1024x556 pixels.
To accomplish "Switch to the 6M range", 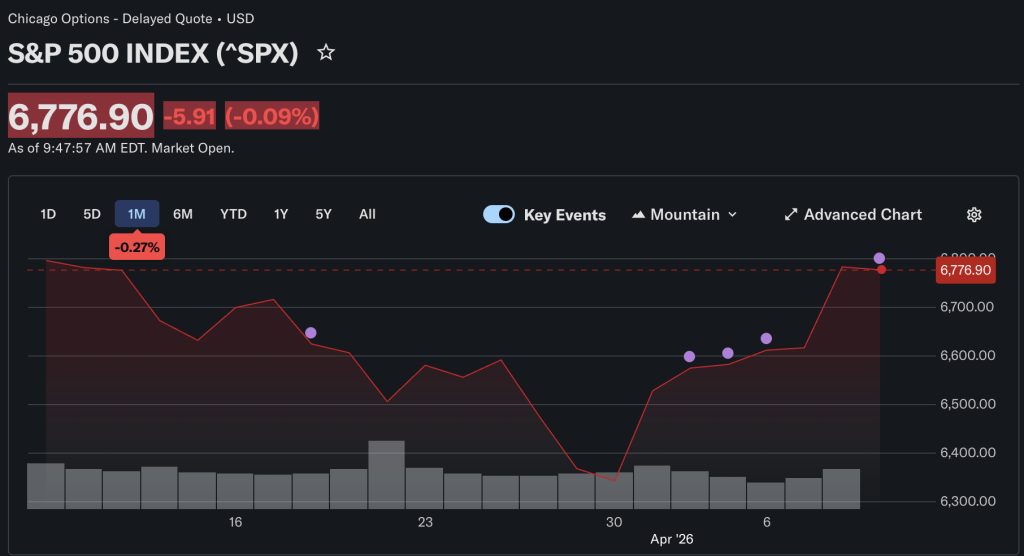I will pyautogui.click(x=183, y=214).
